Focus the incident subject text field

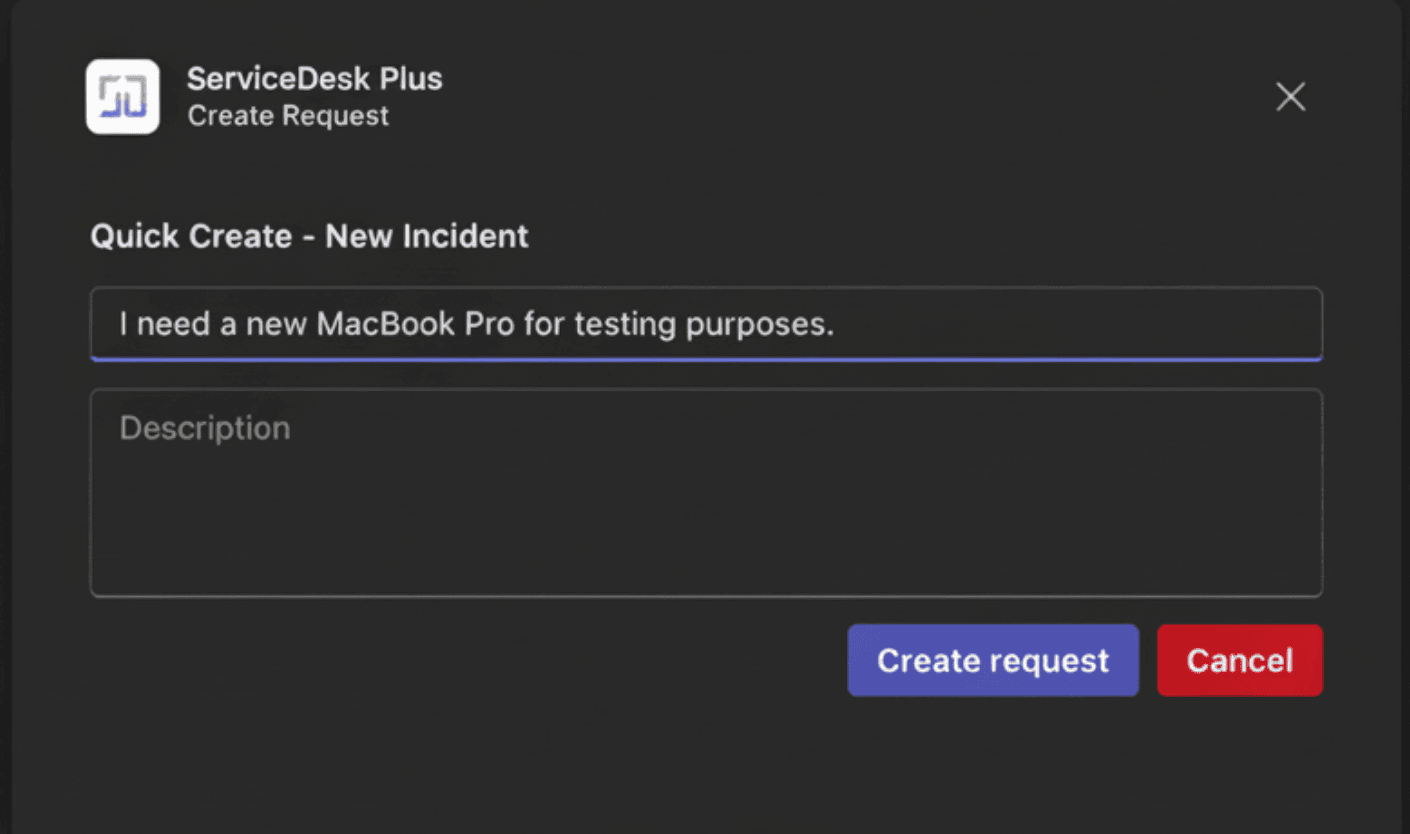(705, 323)
